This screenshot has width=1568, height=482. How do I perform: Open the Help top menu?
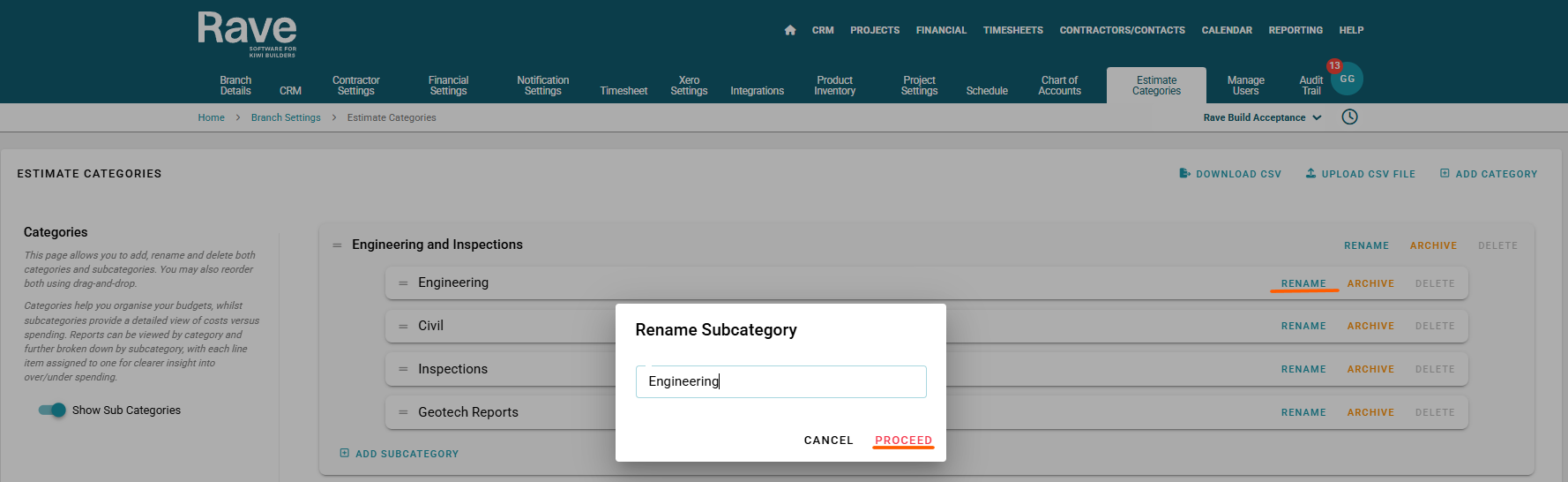(1351, 30)
